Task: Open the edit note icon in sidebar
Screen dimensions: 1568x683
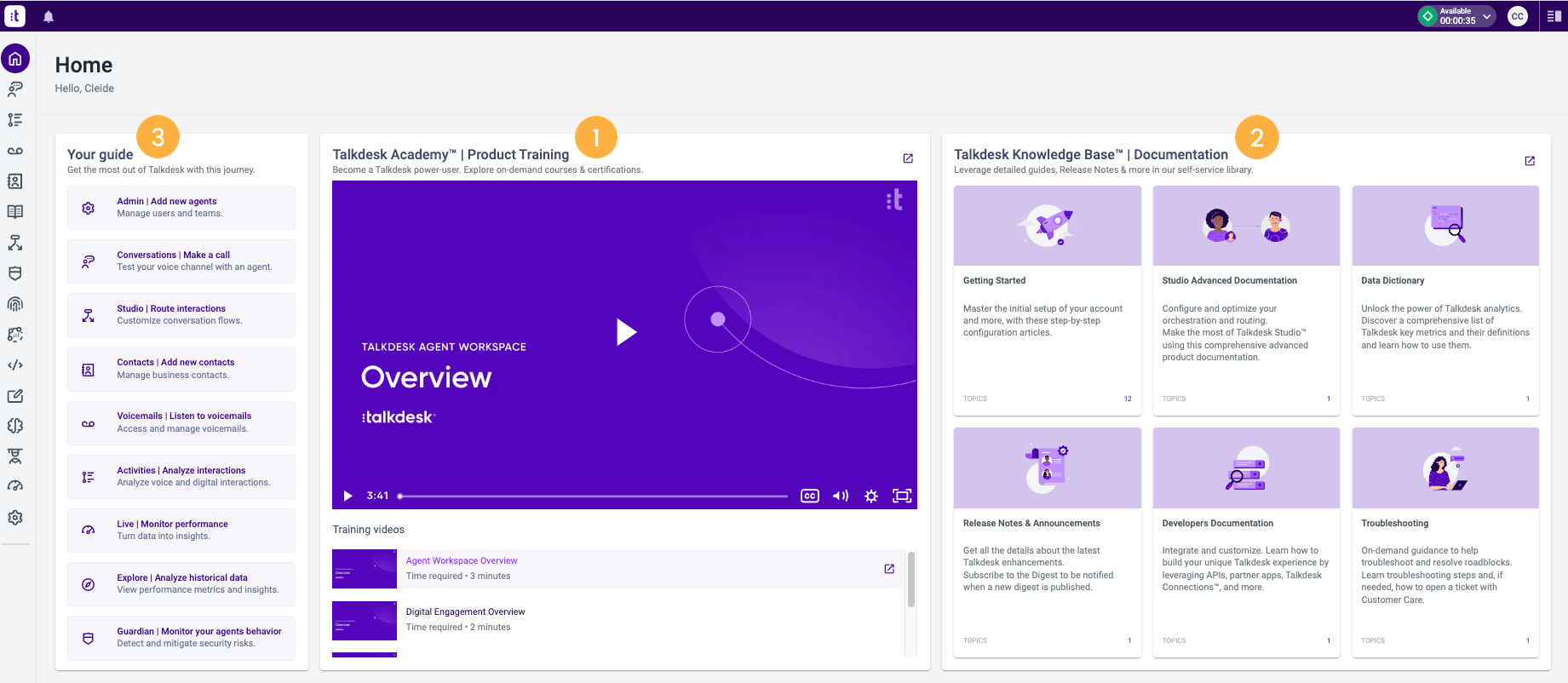Action: tap(15, 396)
